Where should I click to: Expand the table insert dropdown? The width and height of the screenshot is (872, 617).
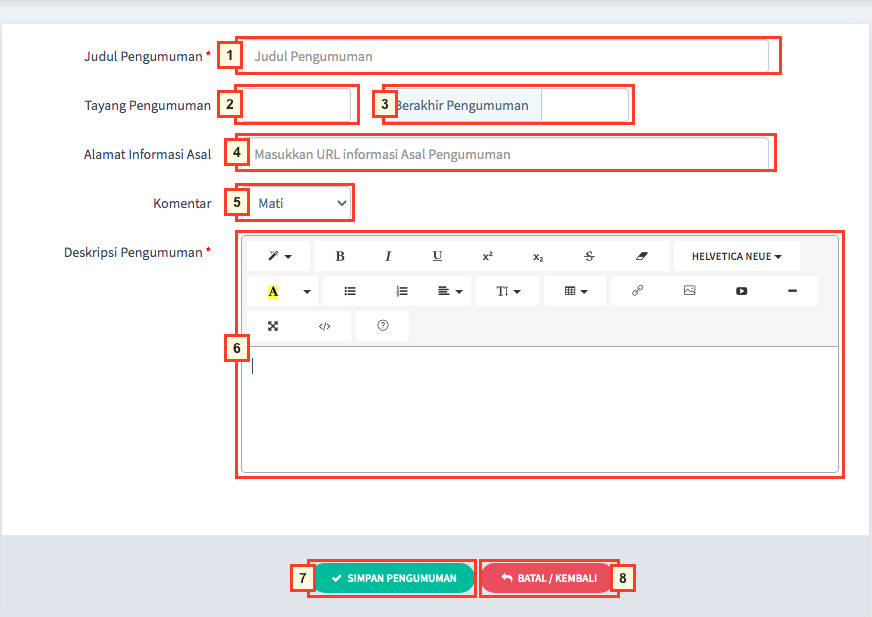click(x=576, y=291)
